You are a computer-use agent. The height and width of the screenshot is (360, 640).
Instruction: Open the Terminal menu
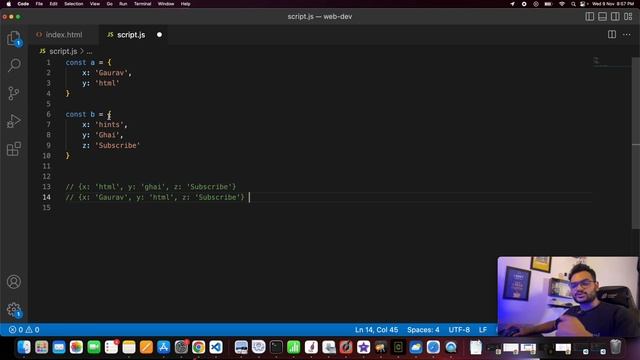pos(142,4)
